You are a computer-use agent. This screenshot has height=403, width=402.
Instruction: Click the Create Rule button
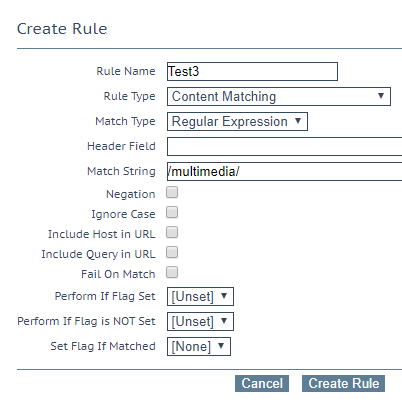click(x=343, y=383)
